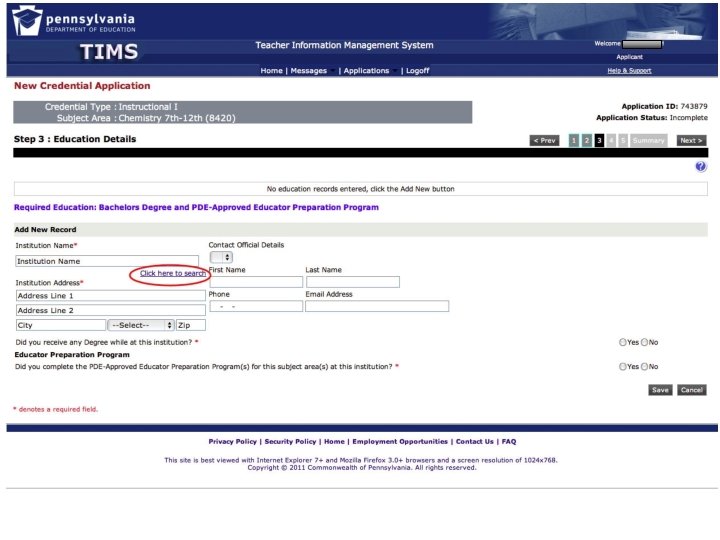
Task: Select Yes for completing PDE-Approved Educator Preparation Program
Action: (x=623, y=366)
